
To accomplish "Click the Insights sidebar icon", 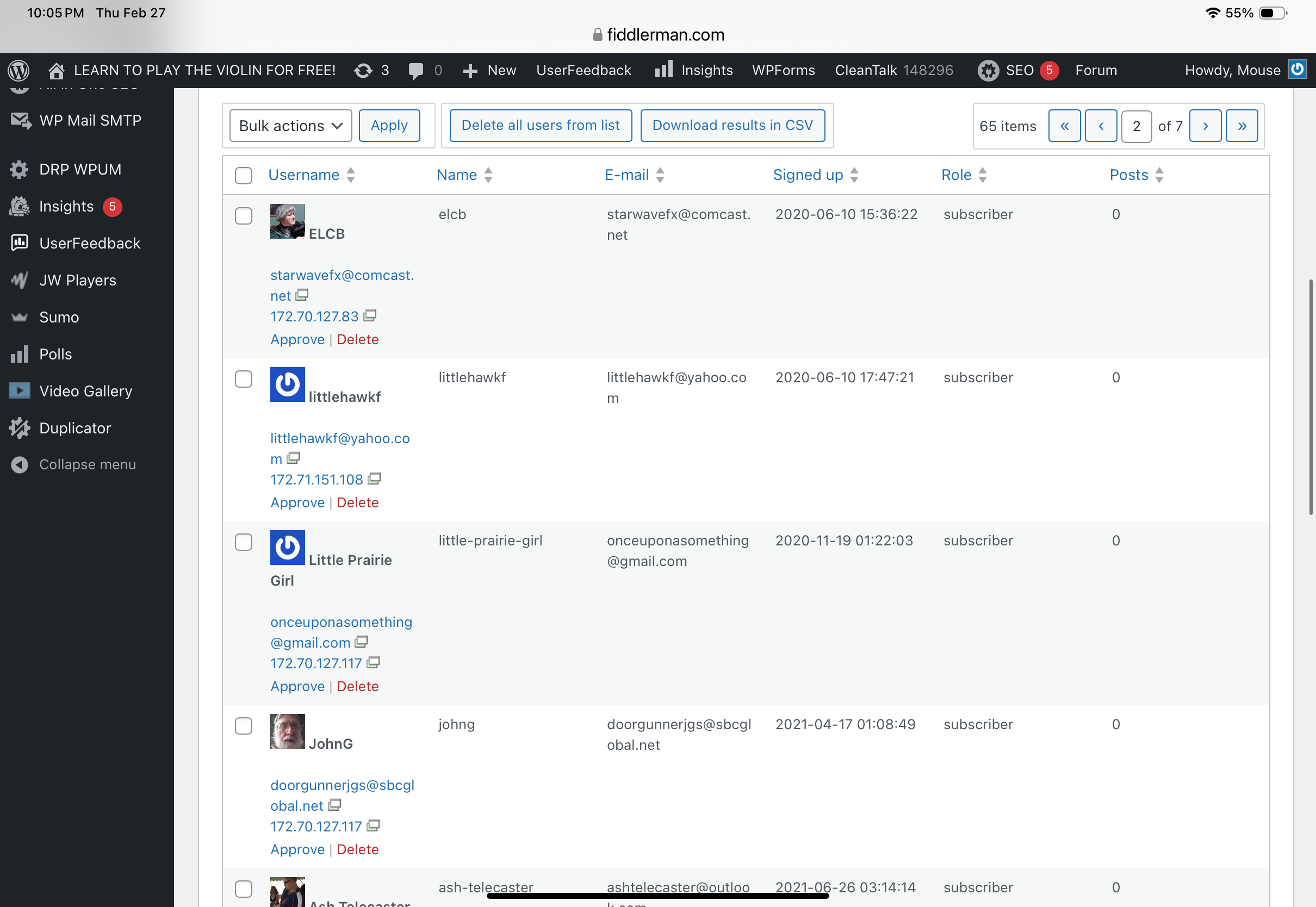I will tap(20, 206).
